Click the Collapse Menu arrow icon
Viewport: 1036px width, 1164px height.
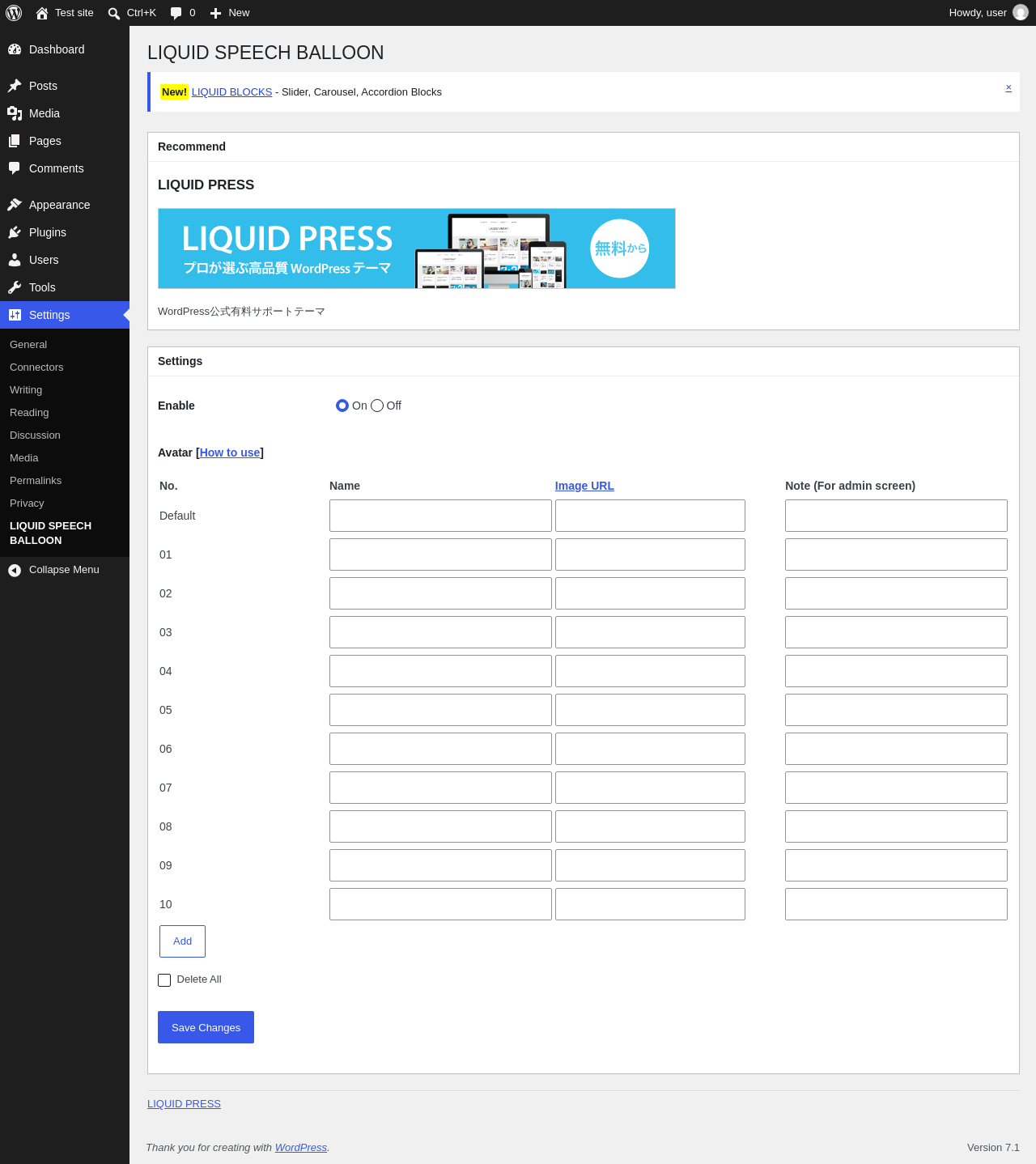pos(15,570)
